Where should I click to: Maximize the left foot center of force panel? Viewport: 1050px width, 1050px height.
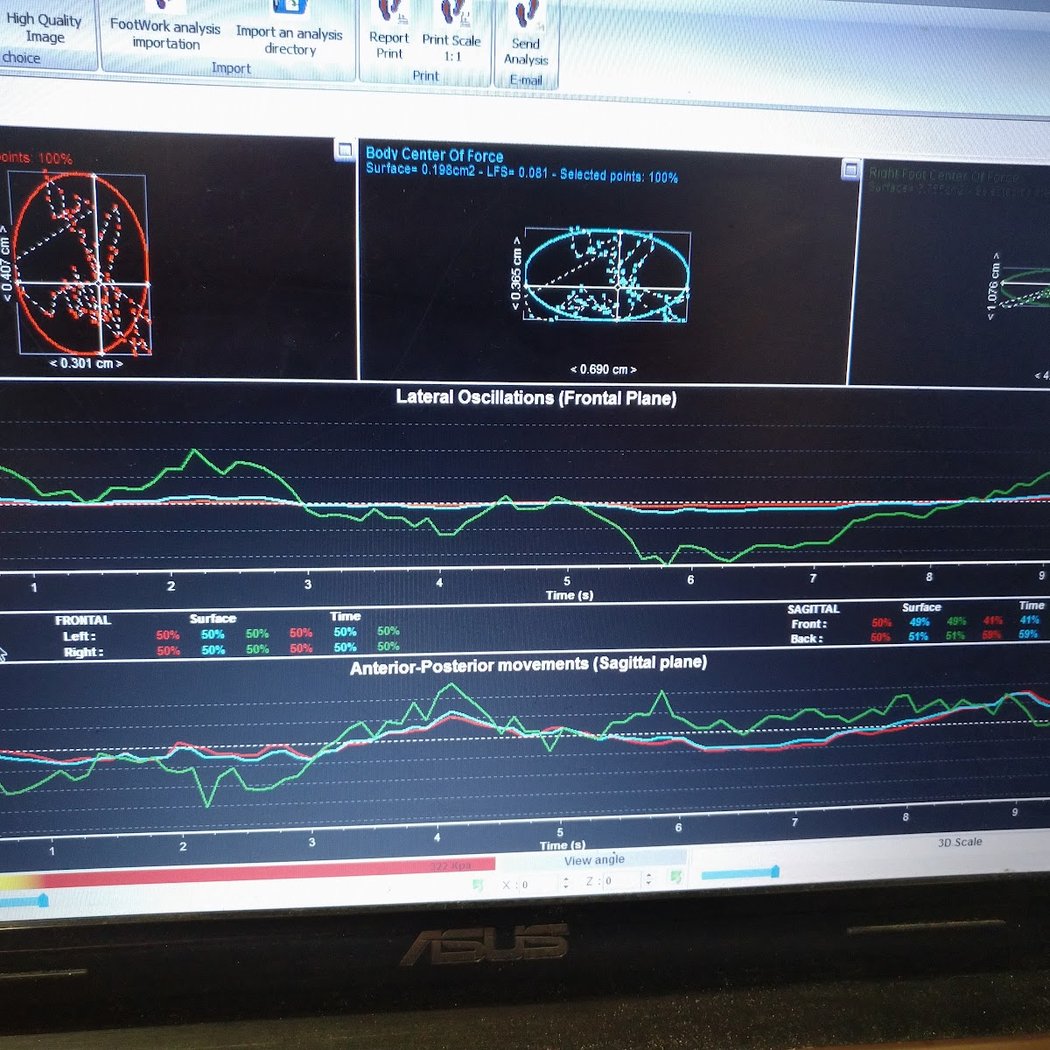[345, 150]
